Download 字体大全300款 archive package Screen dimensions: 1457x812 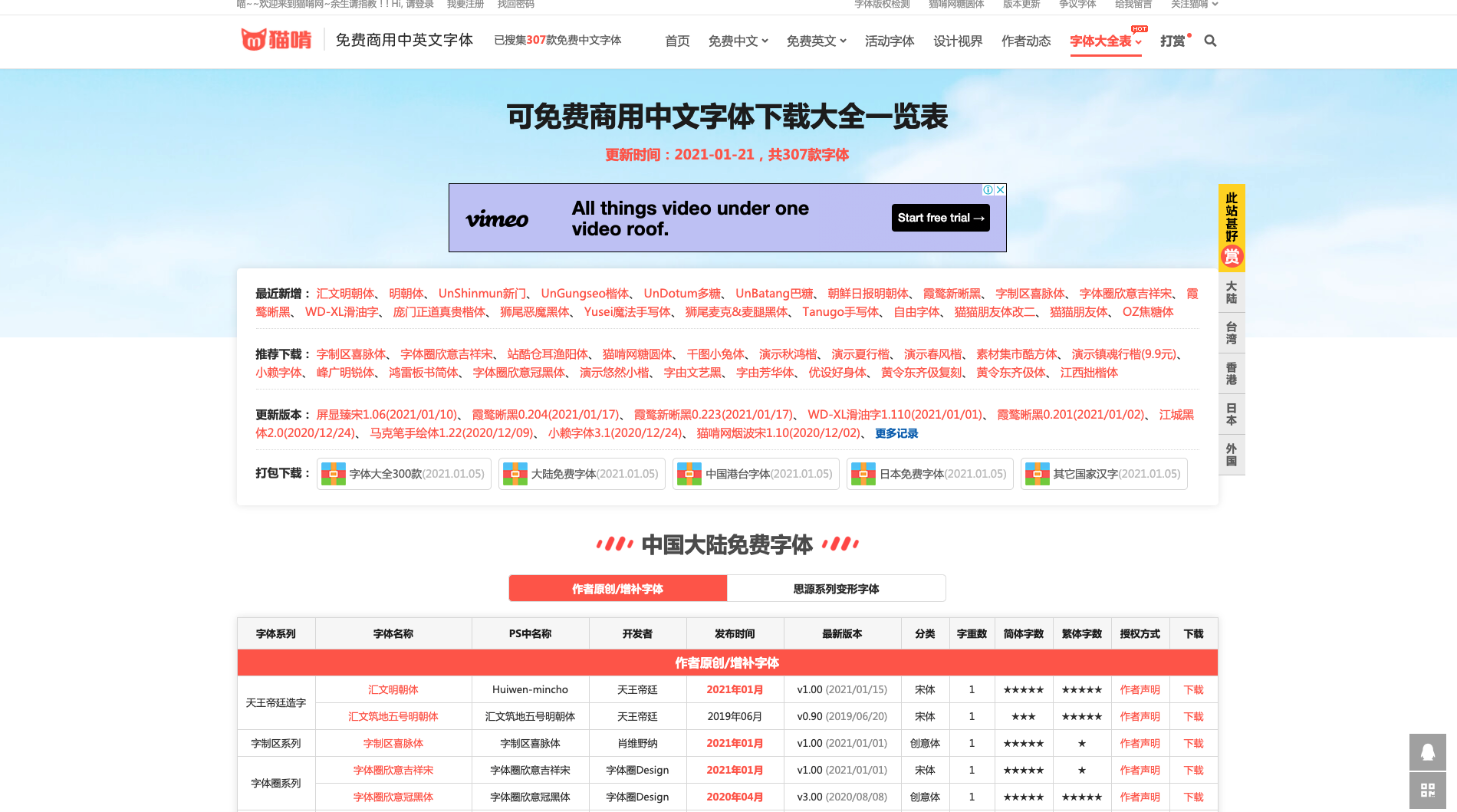pos(403,474)
